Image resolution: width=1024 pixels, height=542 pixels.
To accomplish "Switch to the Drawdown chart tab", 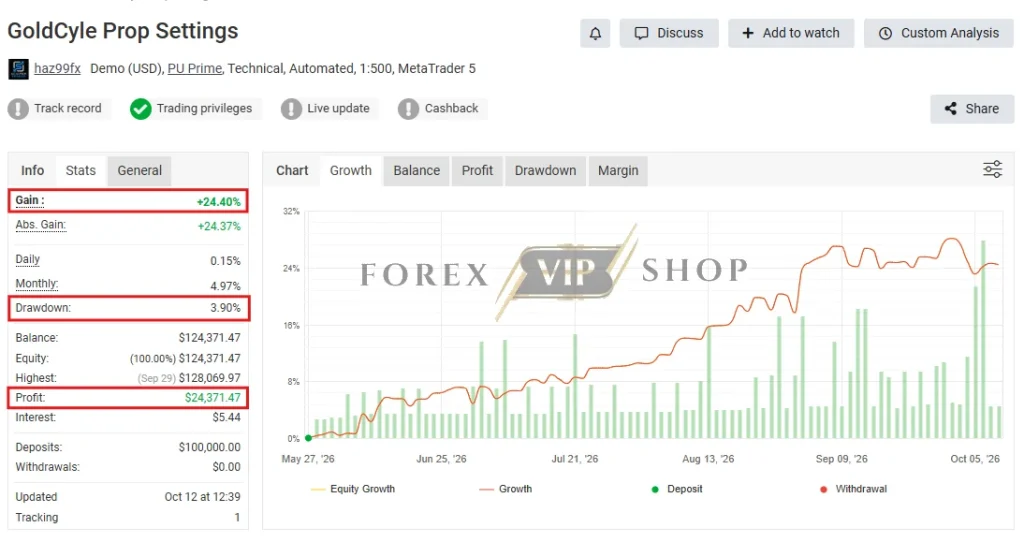I will pyautogui.click(x=545, y=170).
